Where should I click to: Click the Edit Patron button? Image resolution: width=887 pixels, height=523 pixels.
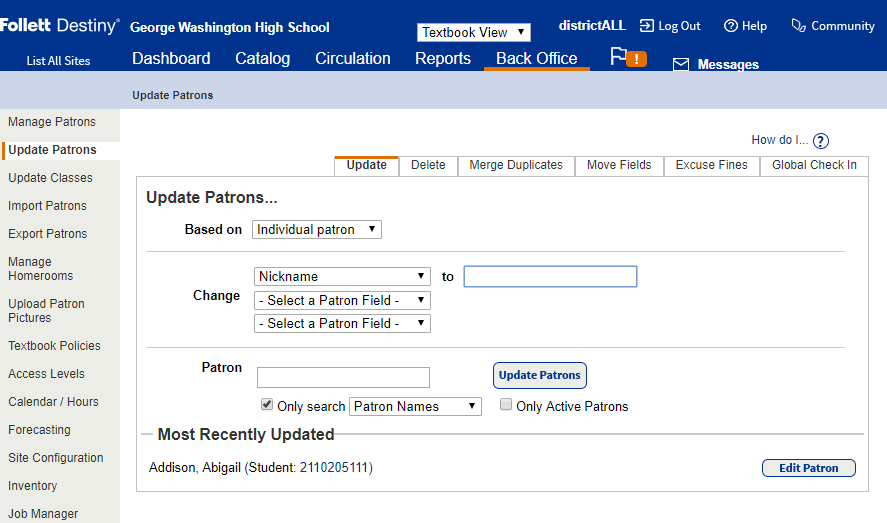[x=808, y=468]
